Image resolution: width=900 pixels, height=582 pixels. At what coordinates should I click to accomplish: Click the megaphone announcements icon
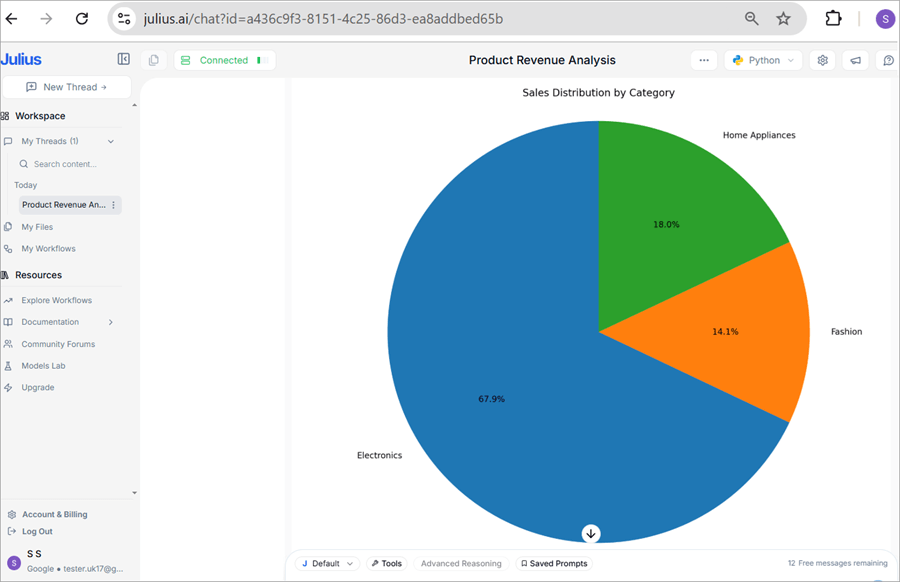click(855, 60)
